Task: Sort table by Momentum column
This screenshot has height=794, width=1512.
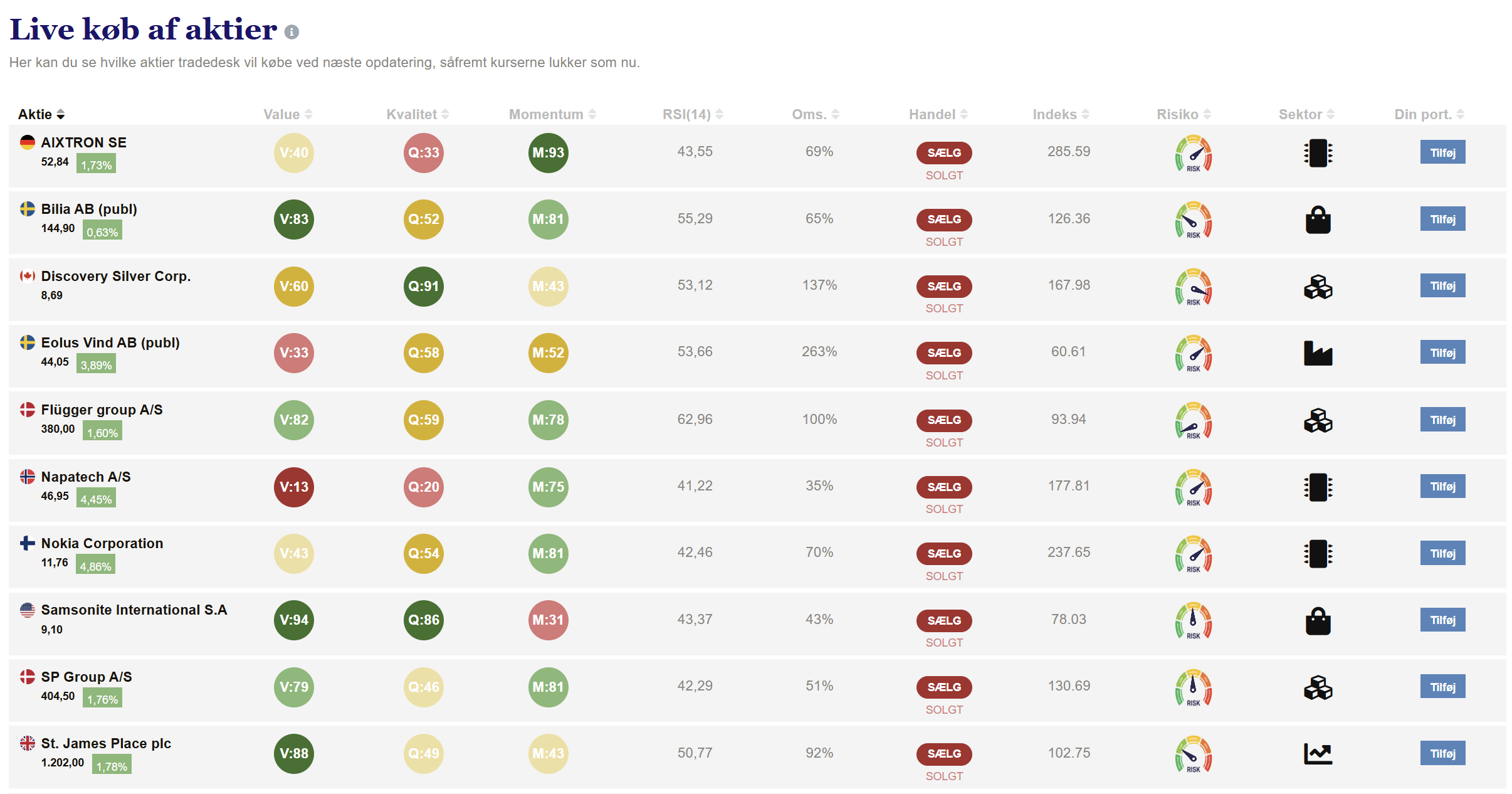Action: [552, 114]
